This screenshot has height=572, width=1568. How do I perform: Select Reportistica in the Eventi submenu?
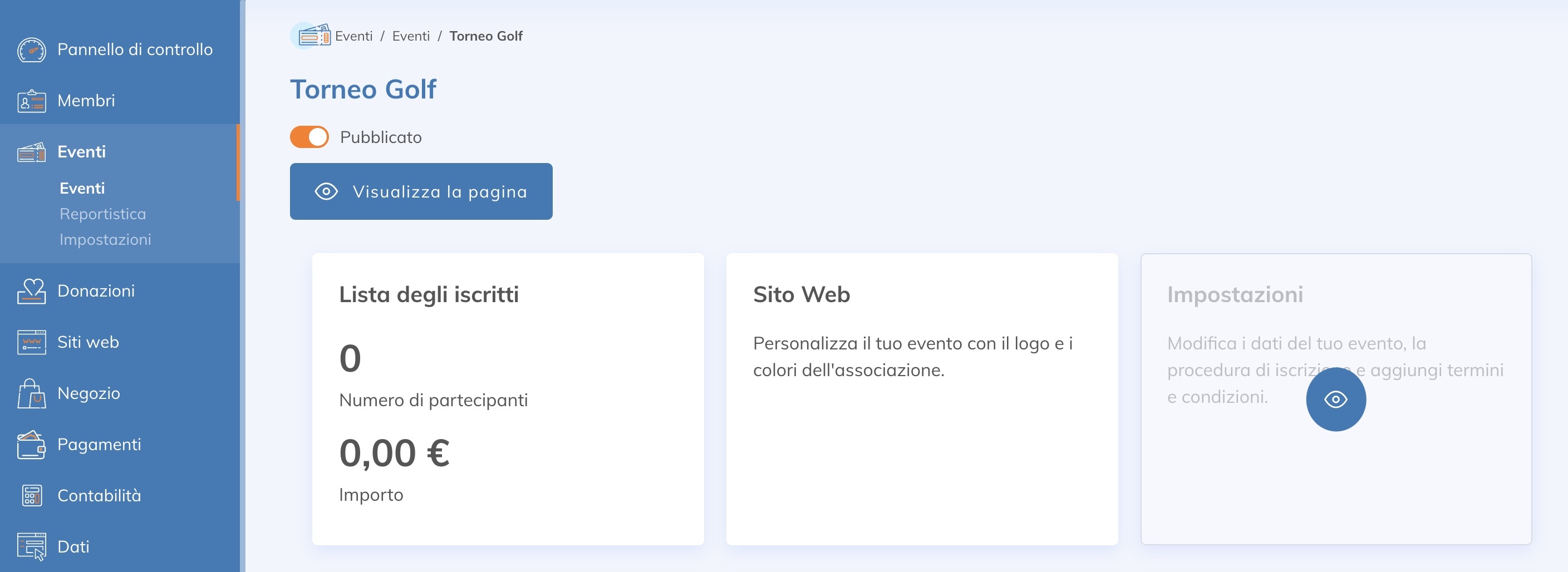pyautogui.click(x=102, y=214)
